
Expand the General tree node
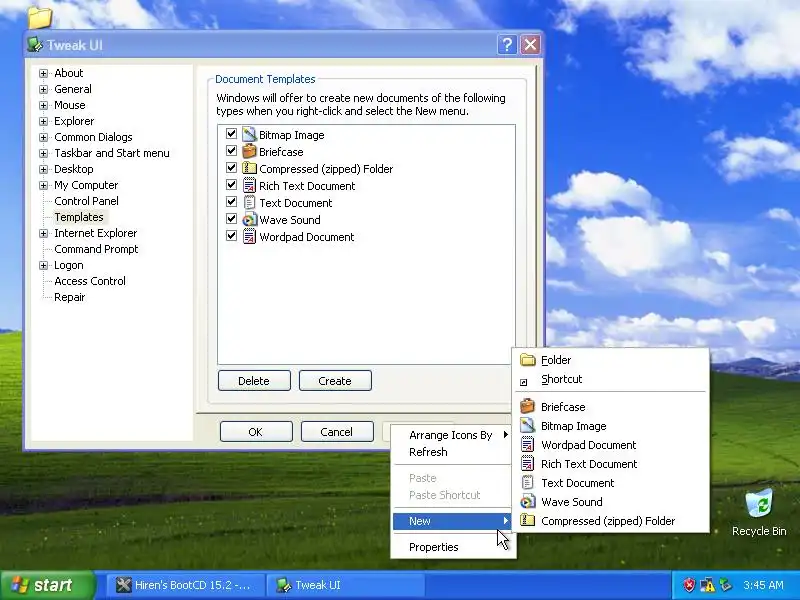point(43,89)
